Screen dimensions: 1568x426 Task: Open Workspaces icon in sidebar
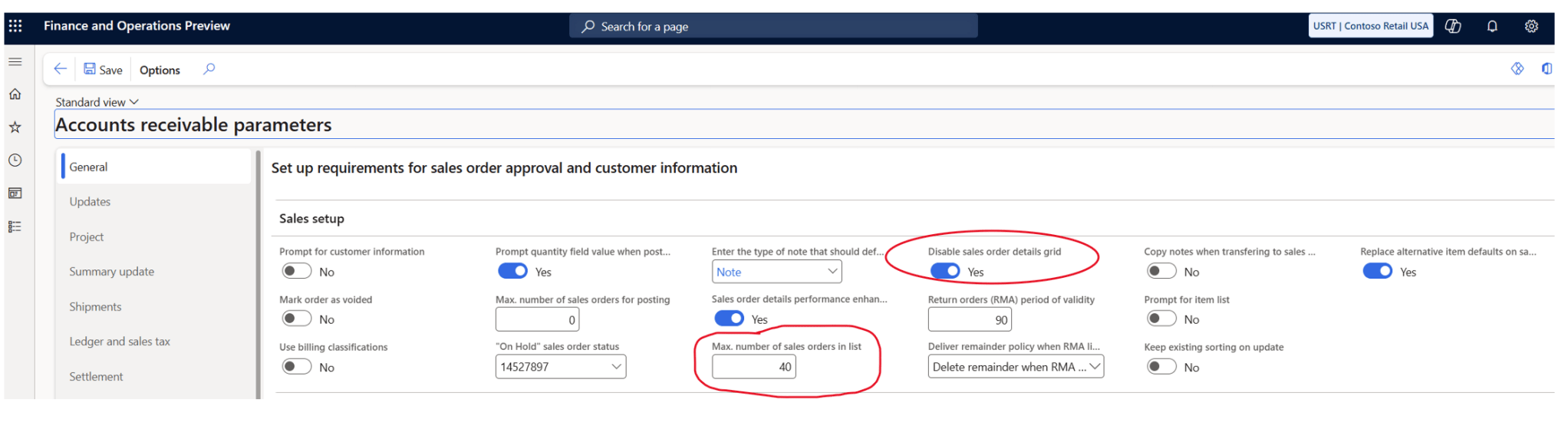pos(15,193)
